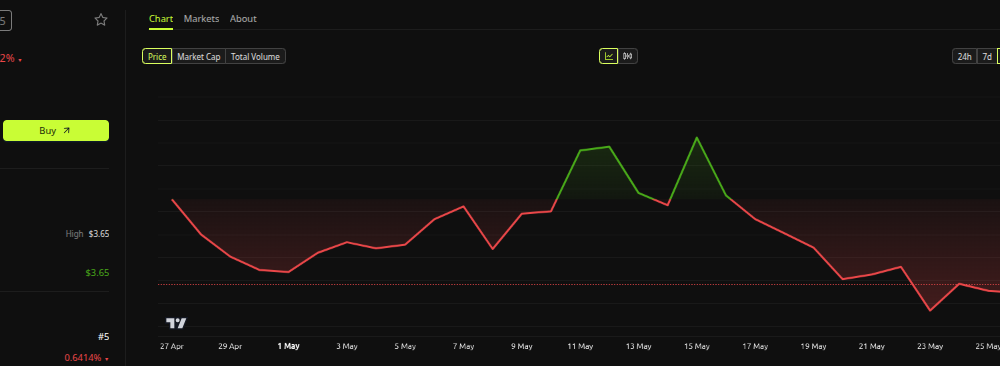The width and height of the screenshot is (1000, 366).
Task: Click the 19 May axis label
Action: coord(814,346)
